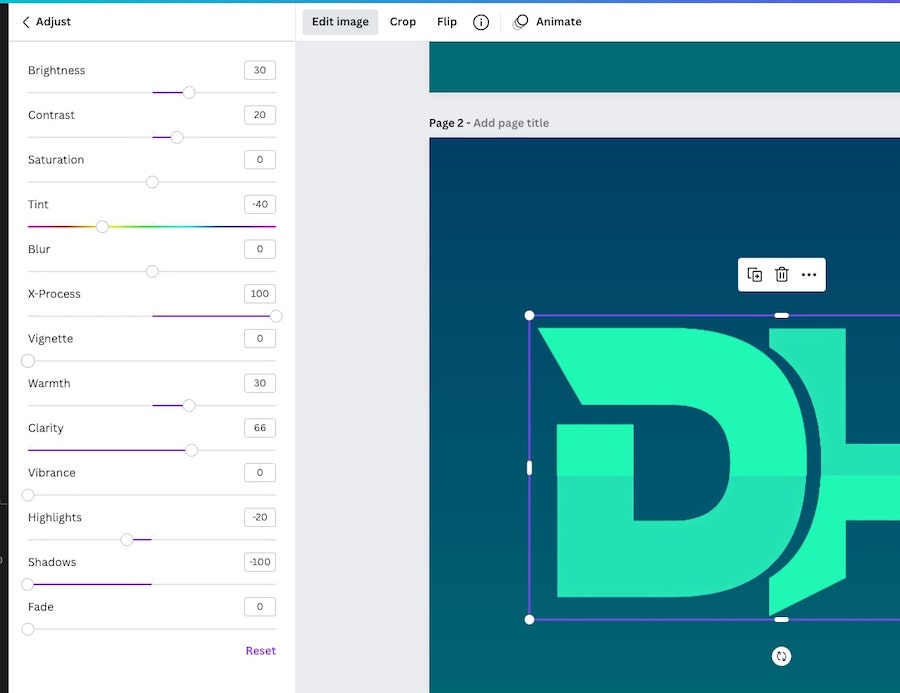The width and height of the screenshot is (900, 693).
Task: Click the X-Process slider handle
Action: point(276,316)
